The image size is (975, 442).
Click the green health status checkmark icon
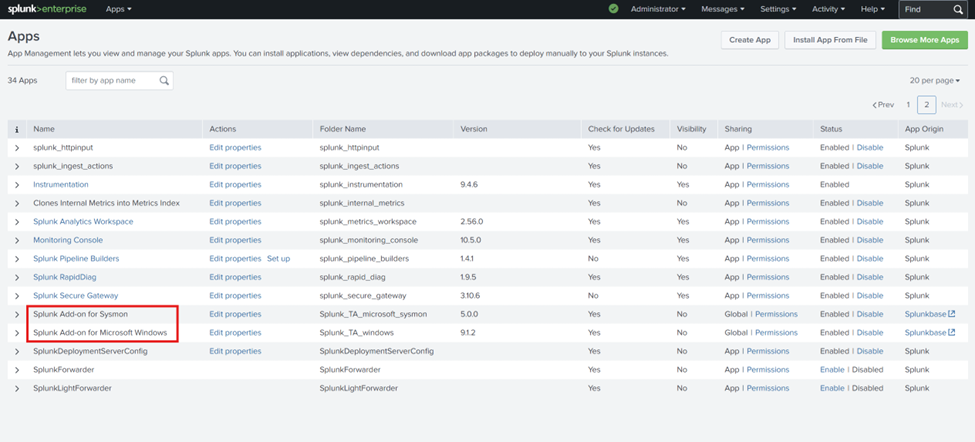pyautogui.click(x=614, y=9)
